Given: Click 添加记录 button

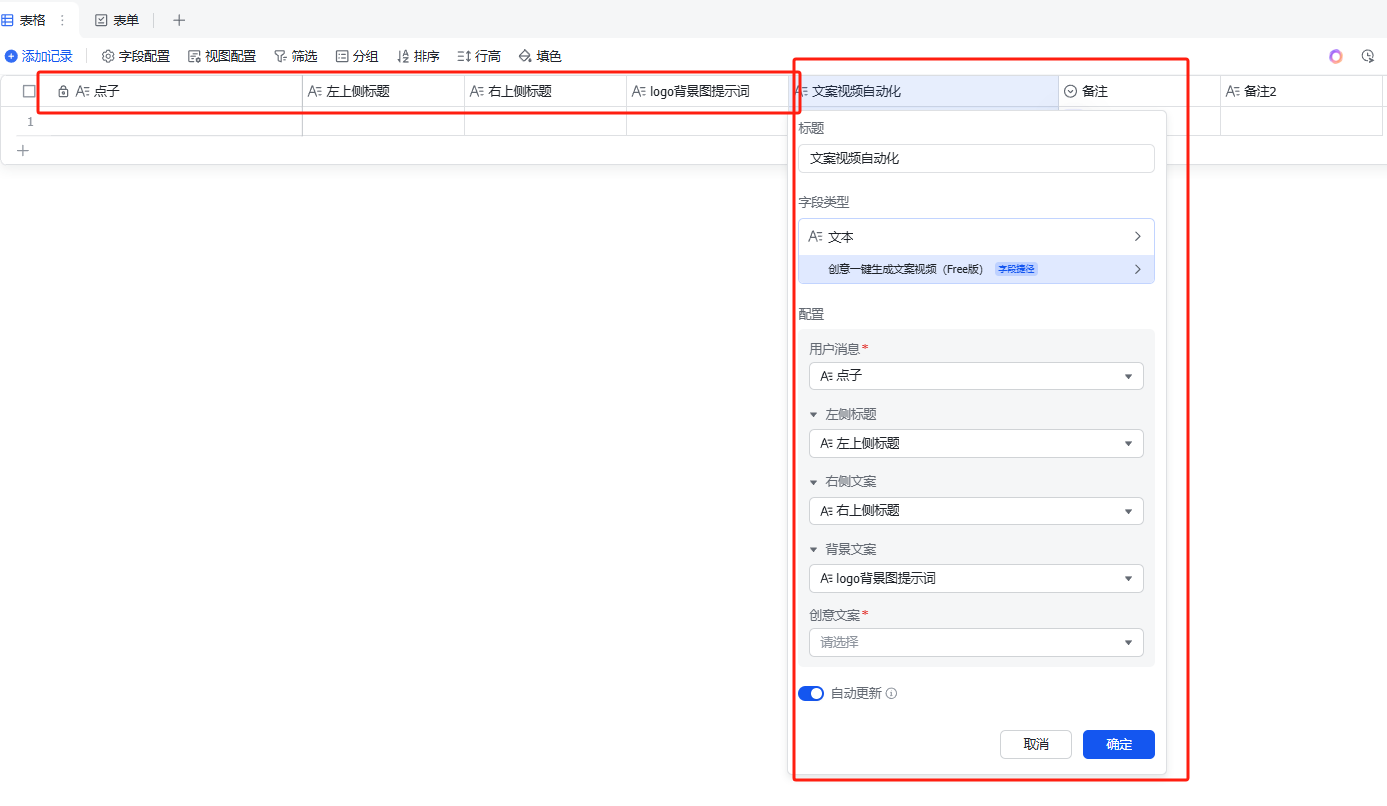Looking at the screenshot, I should pos(39,56).
